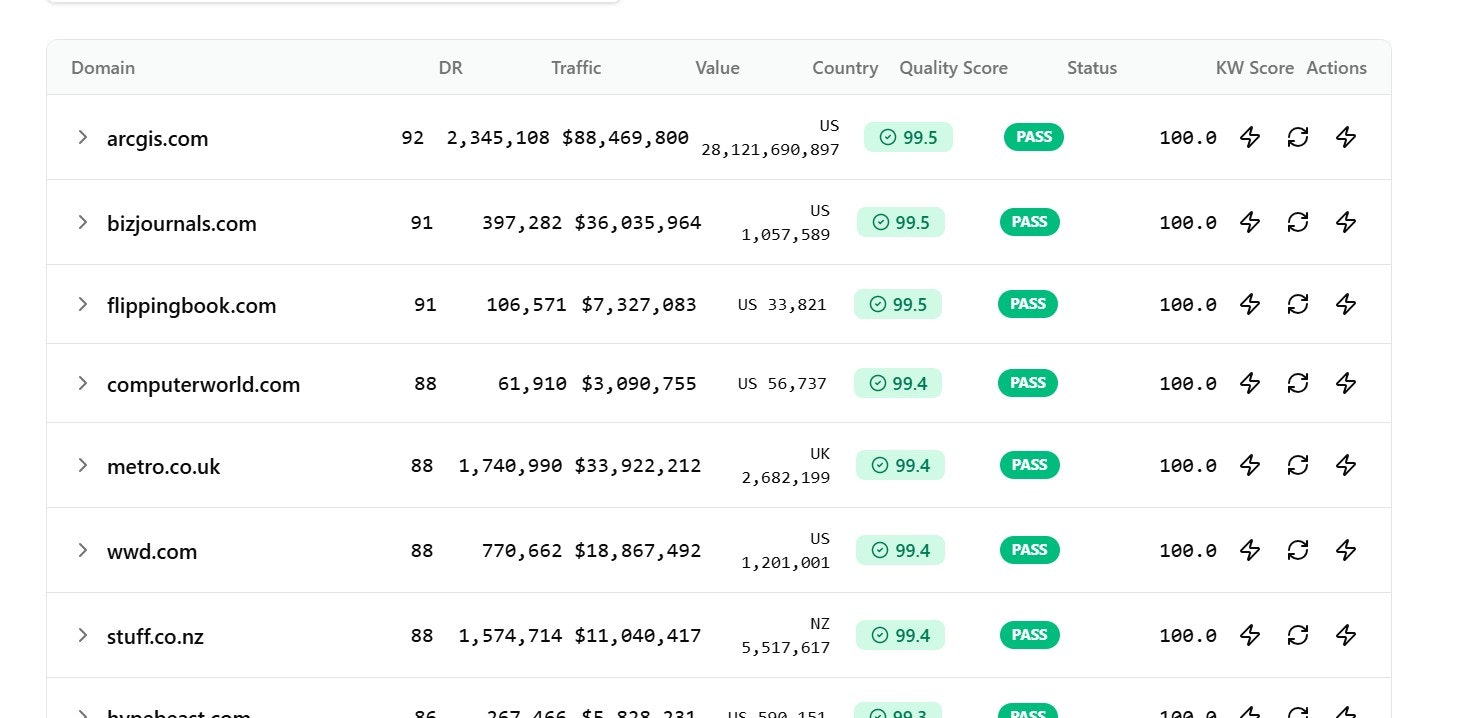This screenshot has width=1462, height=718.
Task: Expand the metro.co.uk row chevron
Action: click(83, 464)
